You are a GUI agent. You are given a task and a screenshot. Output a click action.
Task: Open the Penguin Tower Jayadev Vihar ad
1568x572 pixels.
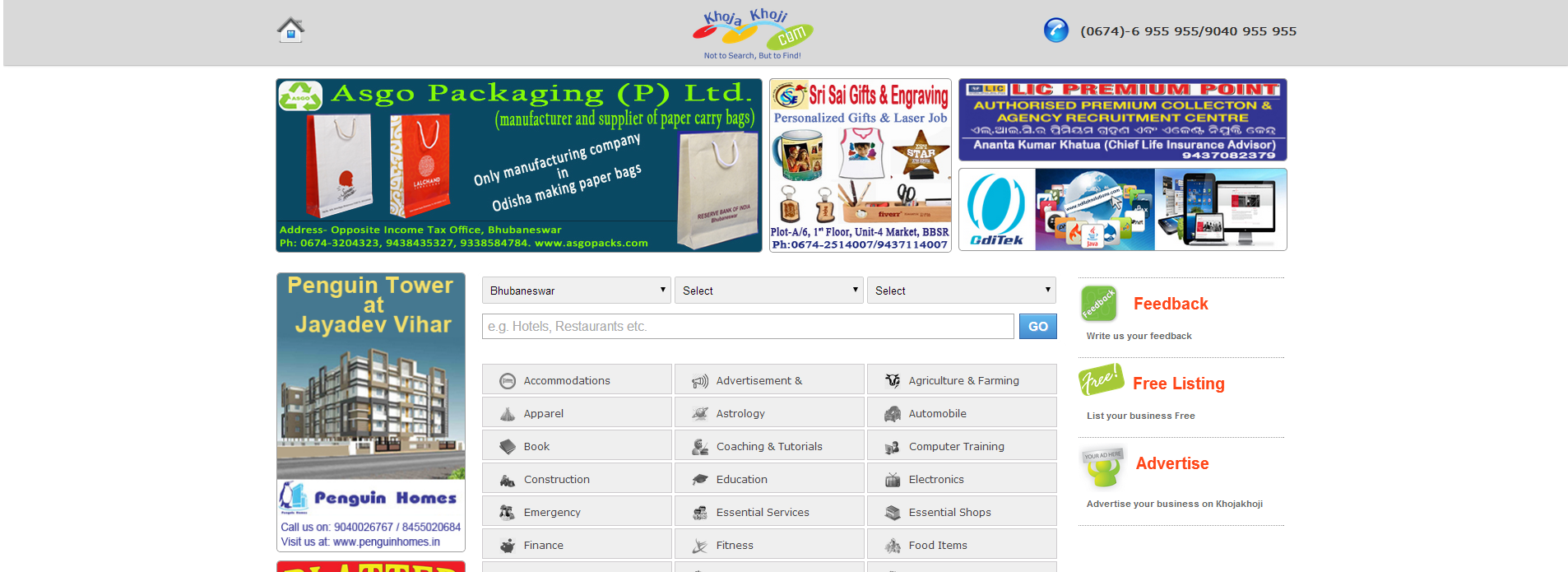[371, 412]
